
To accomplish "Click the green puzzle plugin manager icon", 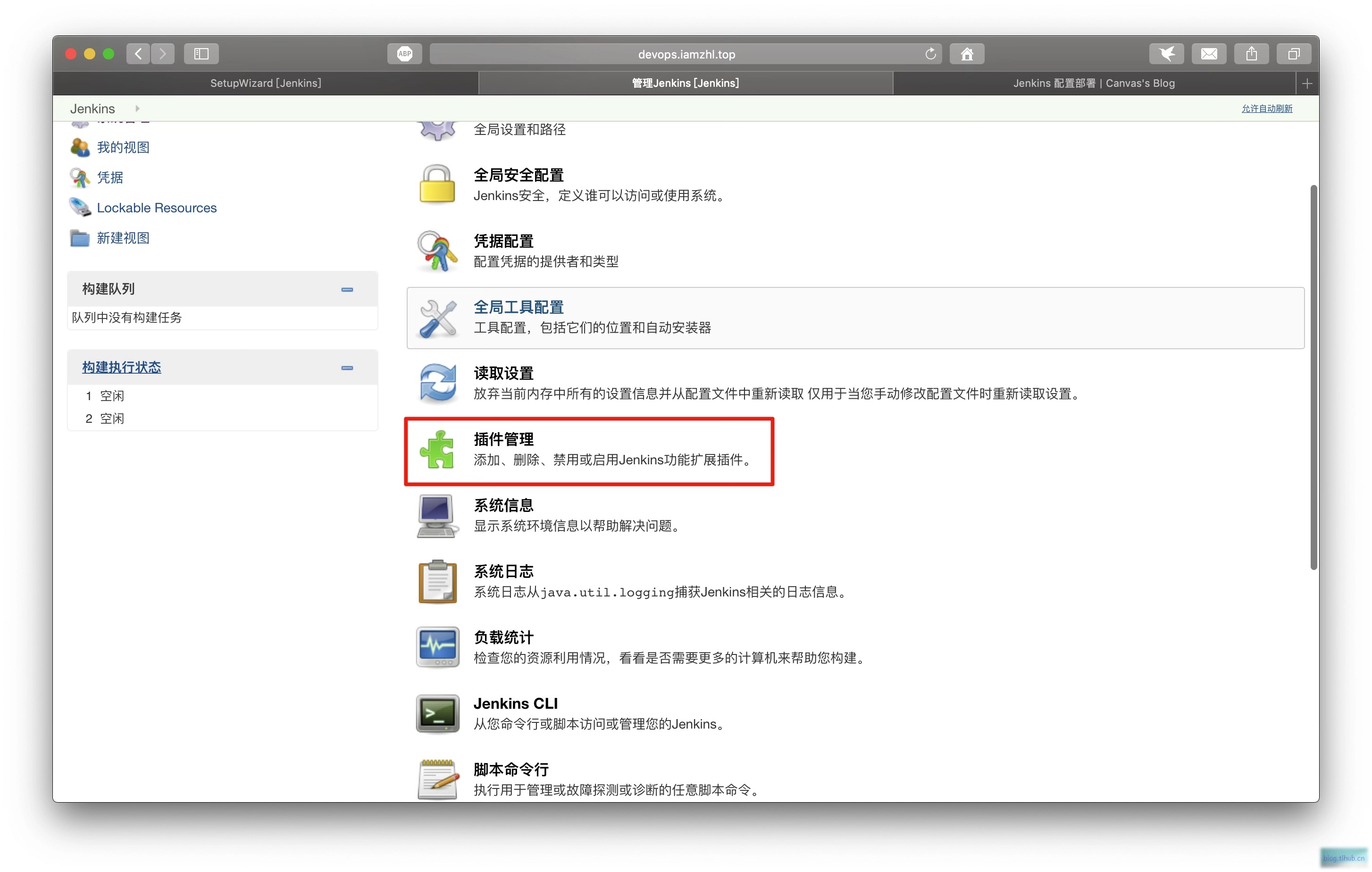I will 437,449.
